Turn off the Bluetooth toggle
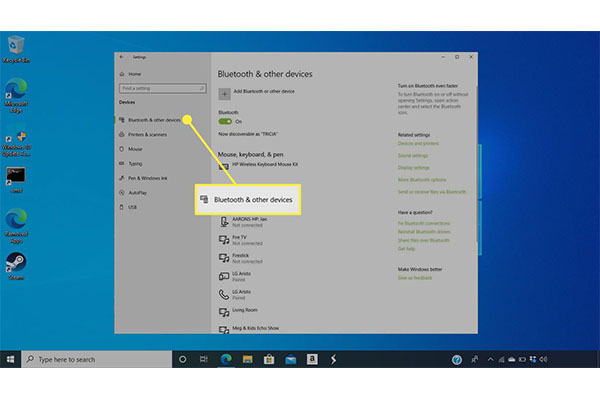600x400 pixels. pyautogui.click(x=225, y=121)
